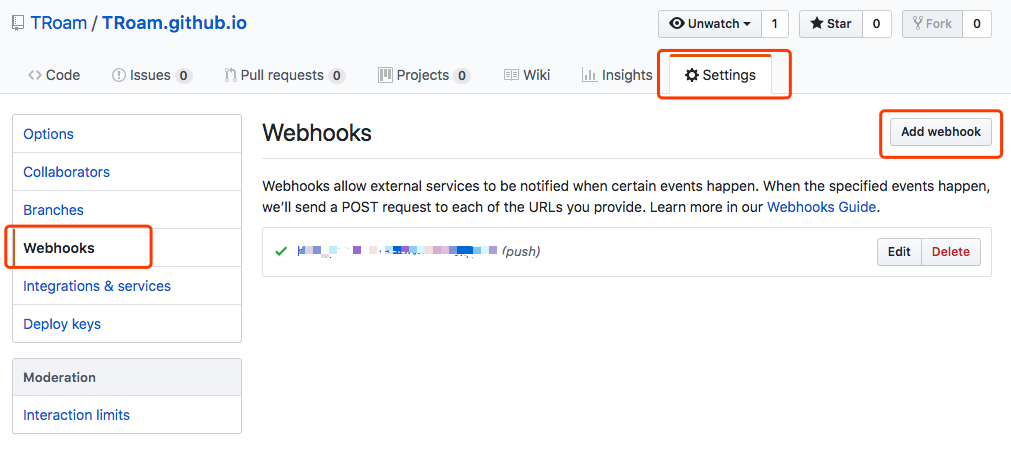The image size is (1011, 460).
Task: Click the pull request icon on its tab
Action: 230,75
